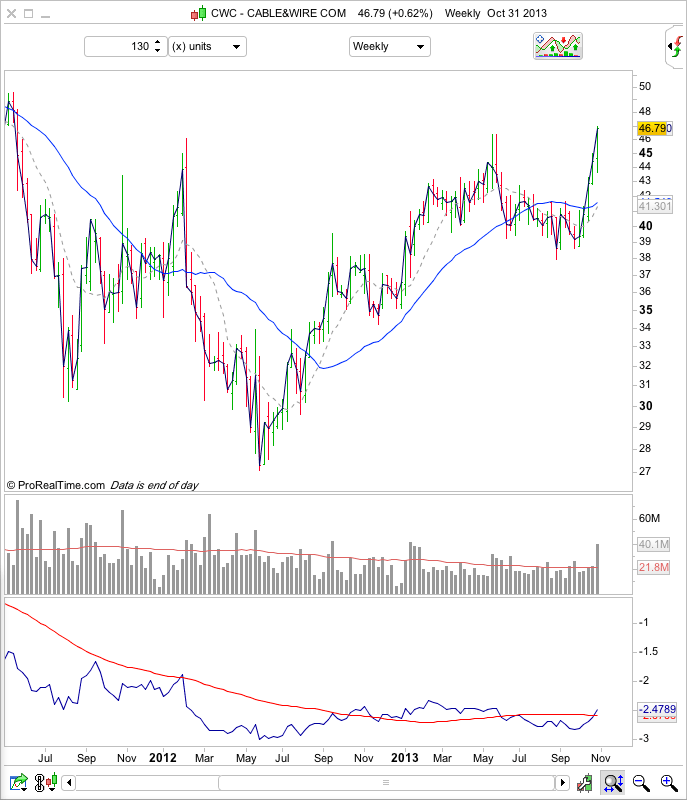Click the 30 label on price axis
This screenshot has width=687, height=800.
tap(645, 406)
